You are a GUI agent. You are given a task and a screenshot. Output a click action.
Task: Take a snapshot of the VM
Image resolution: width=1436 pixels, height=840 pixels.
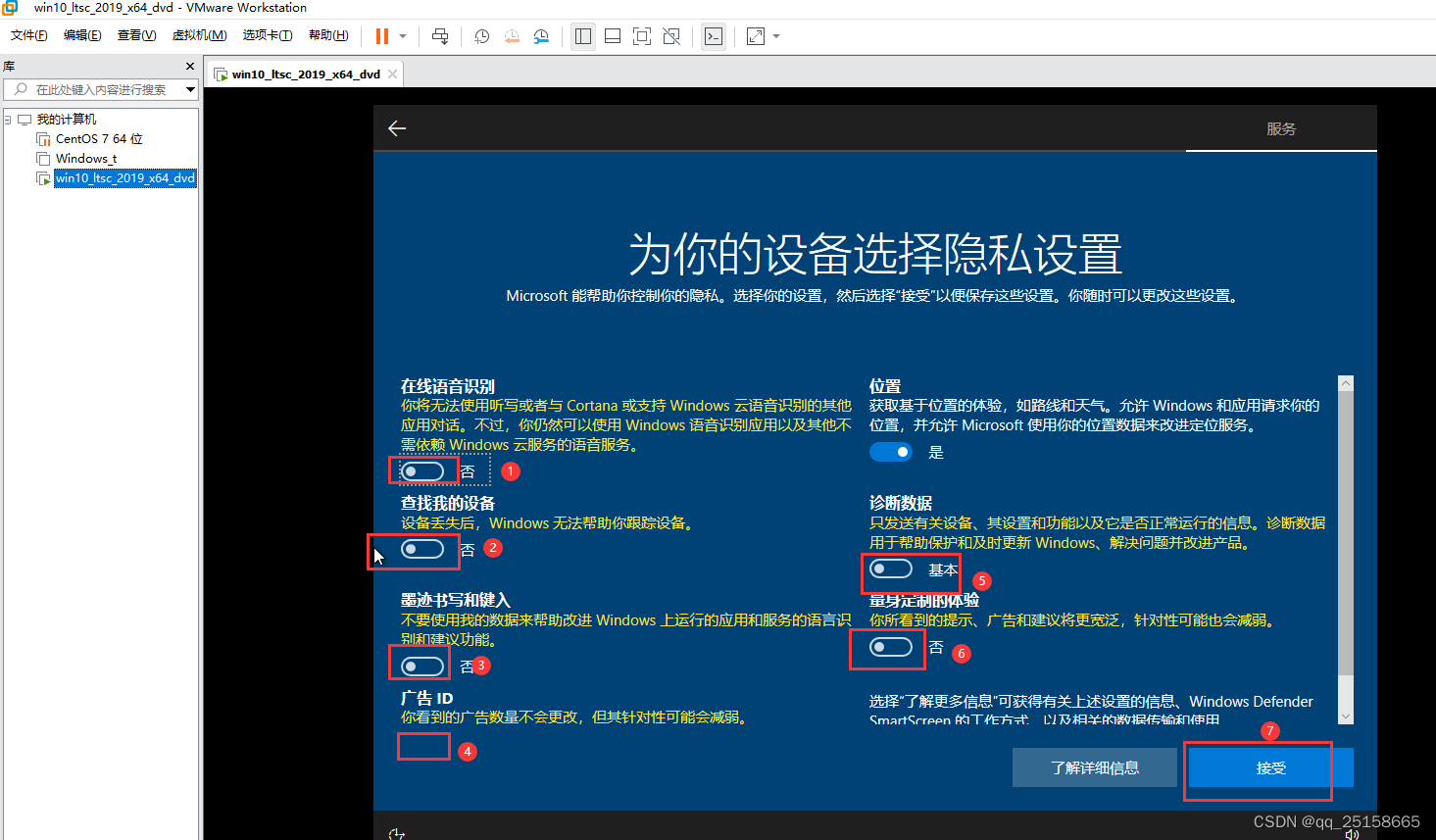[482, 36]
